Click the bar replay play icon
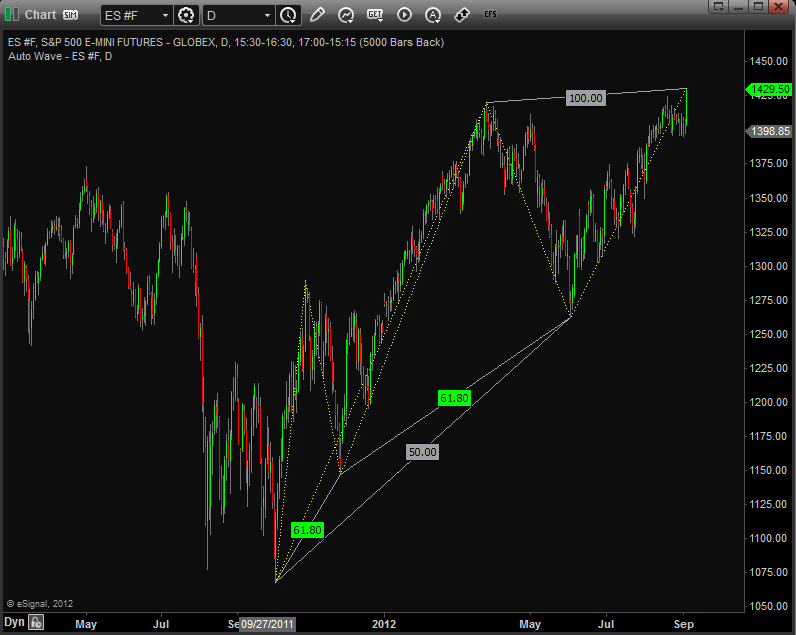The width and height of the screenshot is (796, 635). 404,15
